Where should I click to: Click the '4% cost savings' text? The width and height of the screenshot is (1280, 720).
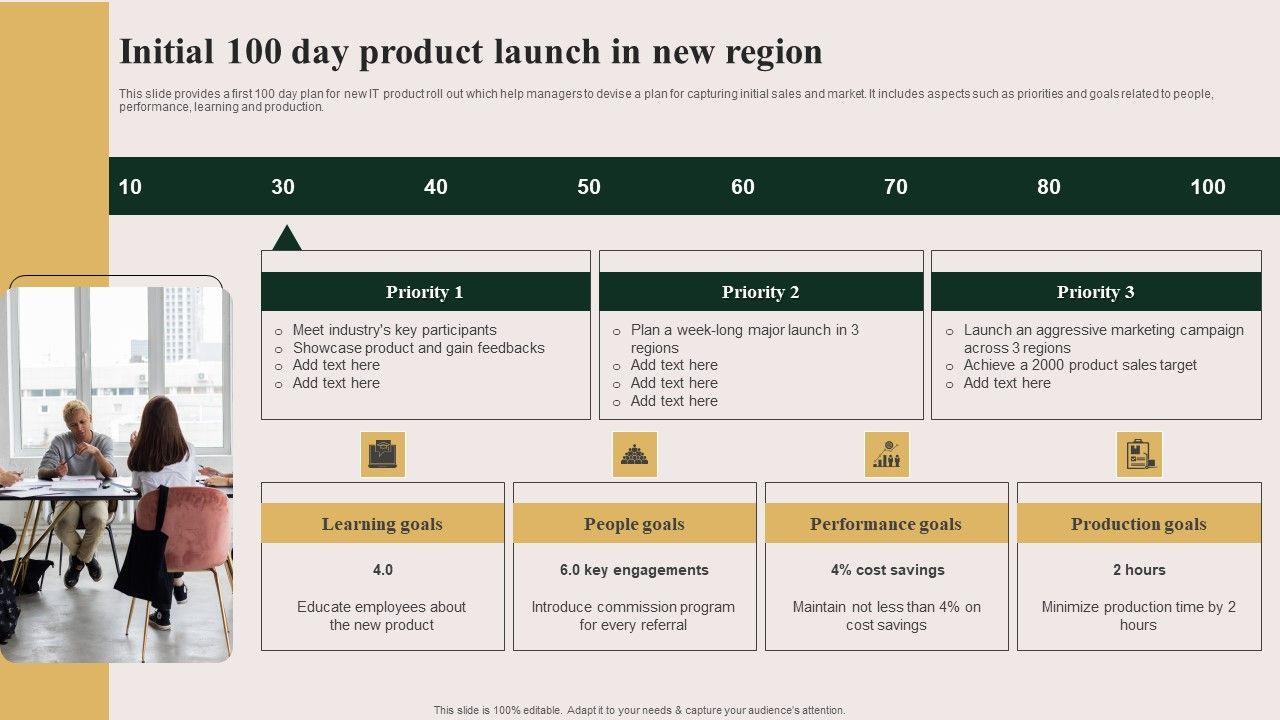pos(887,570)
